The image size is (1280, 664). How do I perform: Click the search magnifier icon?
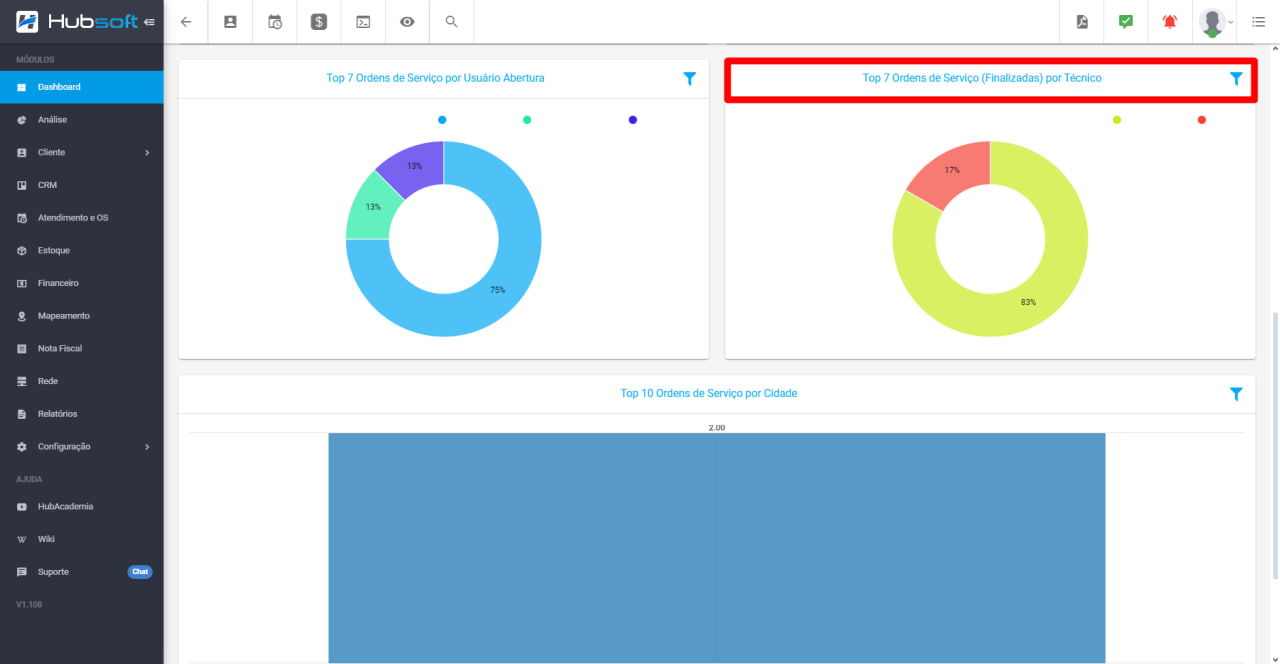click(x=451, y=22)
